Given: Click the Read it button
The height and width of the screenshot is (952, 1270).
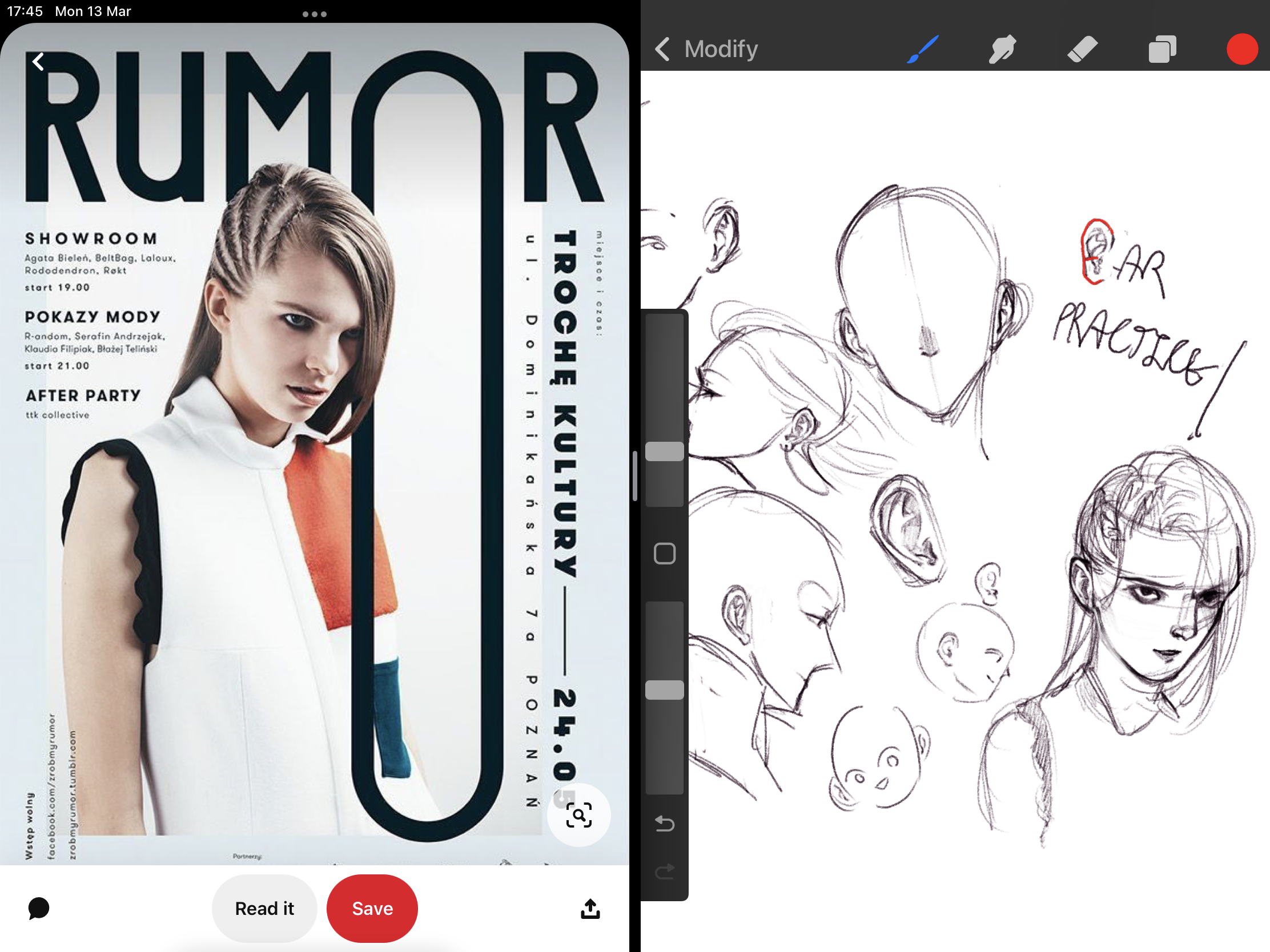Looking at the screenshot, I should tap(265, 909).
